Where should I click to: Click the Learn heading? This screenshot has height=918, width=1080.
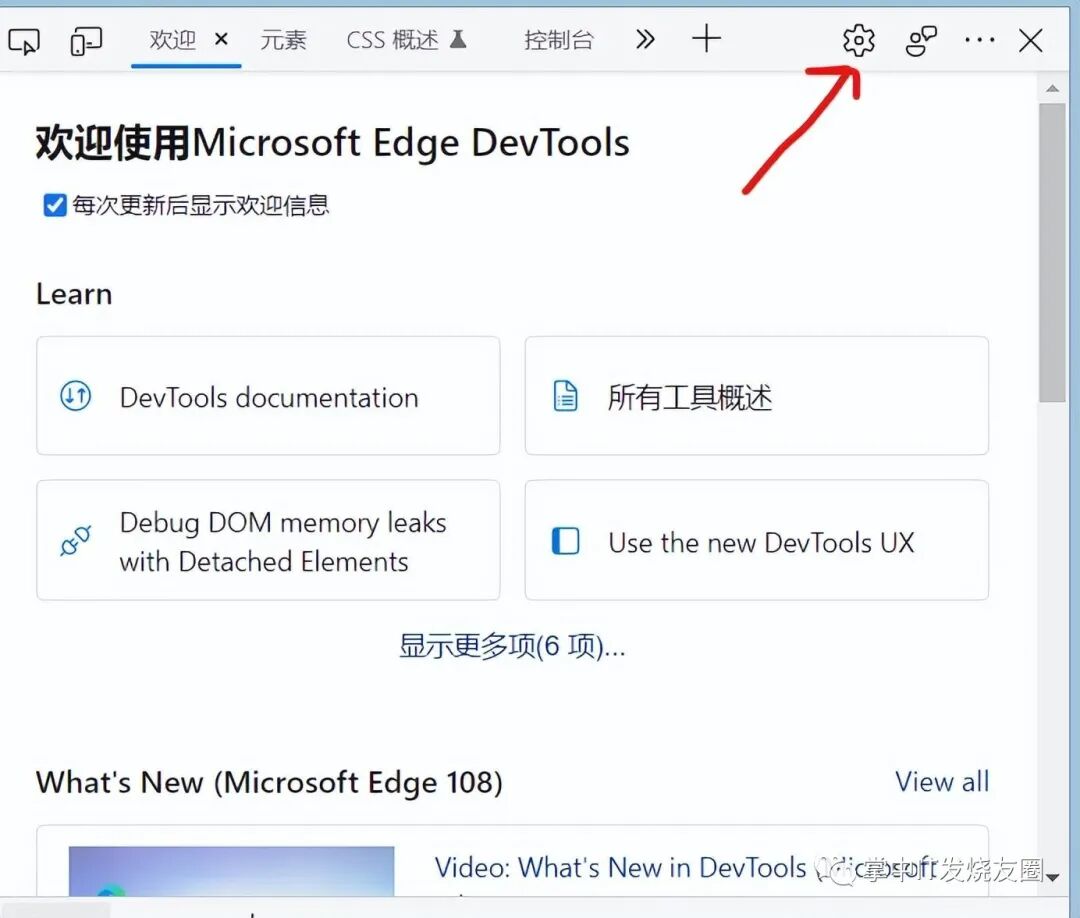point(74,294)
